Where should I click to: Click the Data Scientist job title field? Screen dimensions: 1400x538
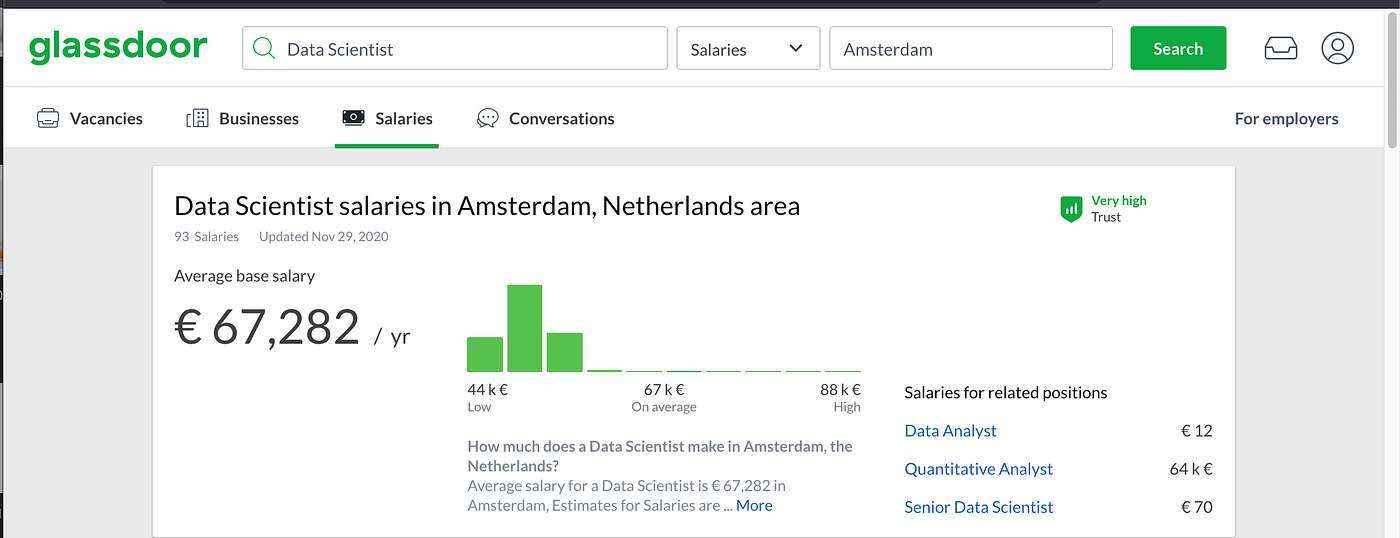[x=455, y=48]
